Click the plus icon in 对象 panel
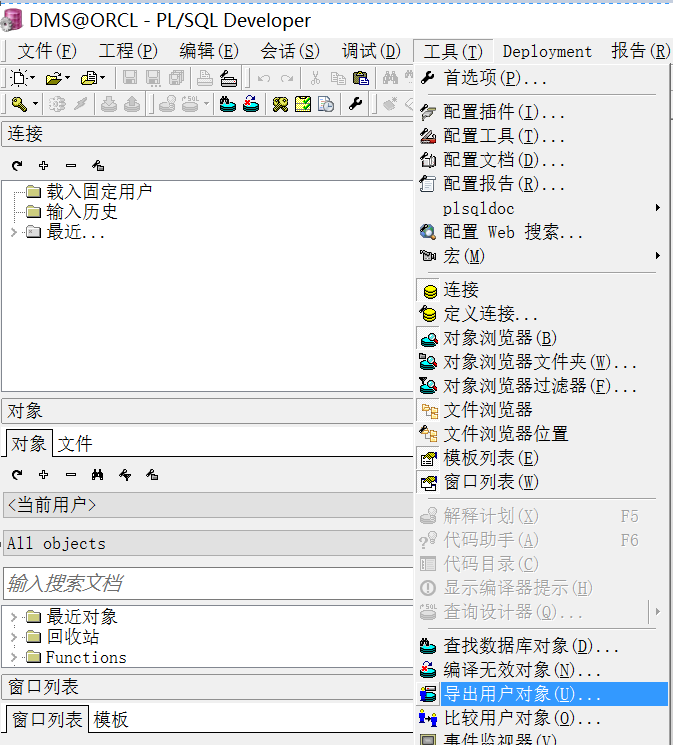Image resolution: width=673 pixels, height=746 pixels. point(44,474)
